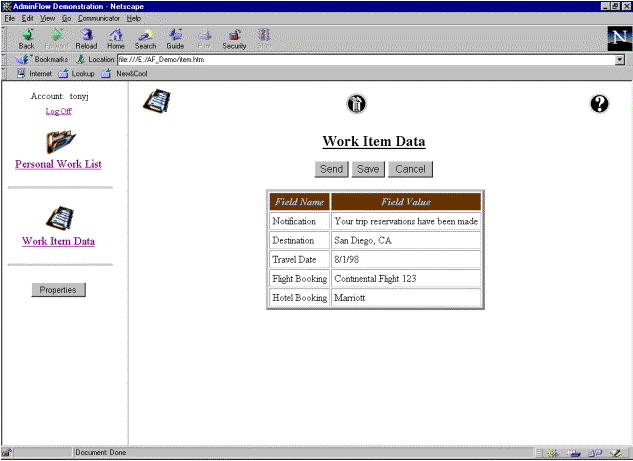
Task: Open the Security info toolbar icon
Action: [234, 38]
